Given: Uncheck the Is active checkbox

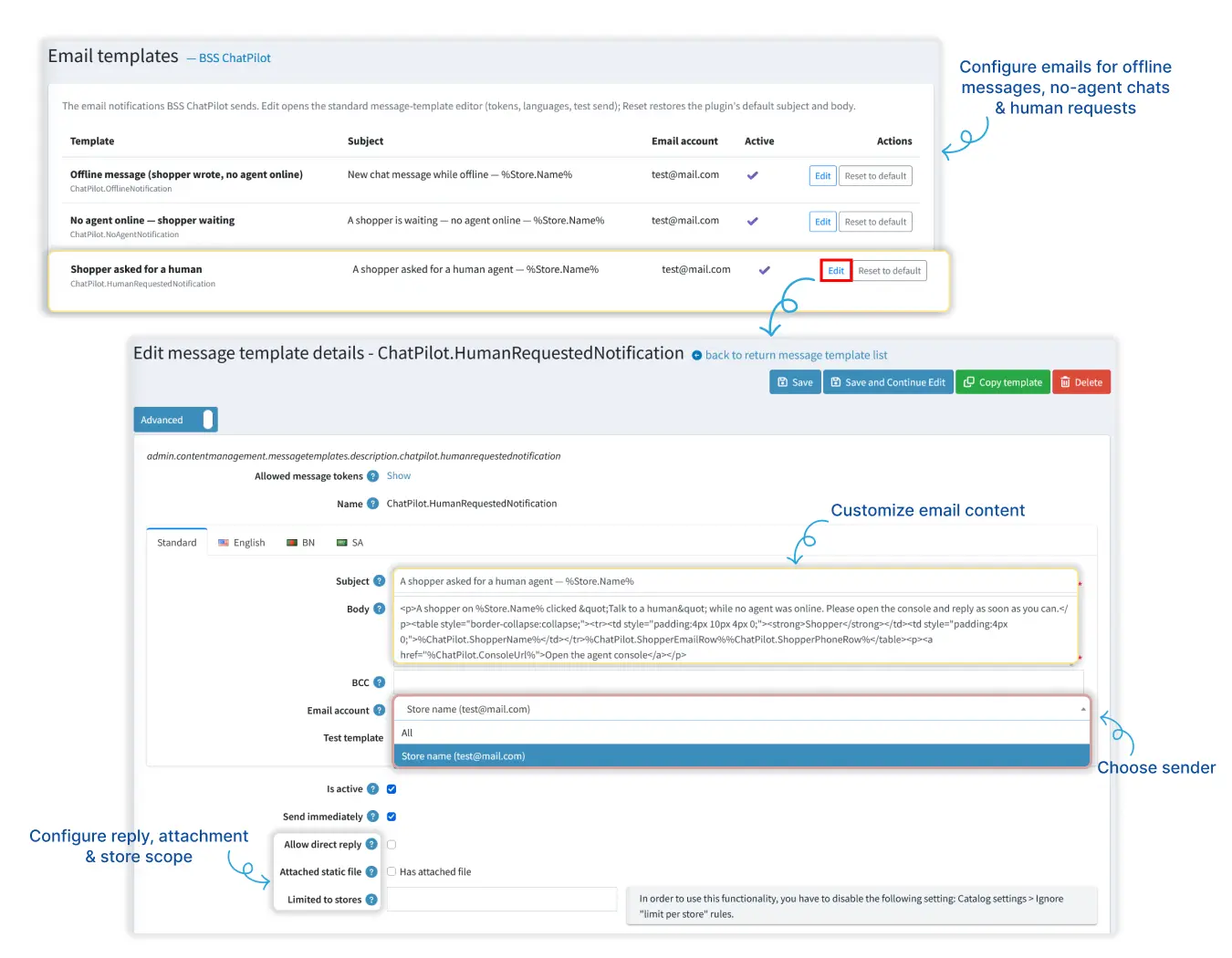Looking at the screenshot, I should point(392,789).
